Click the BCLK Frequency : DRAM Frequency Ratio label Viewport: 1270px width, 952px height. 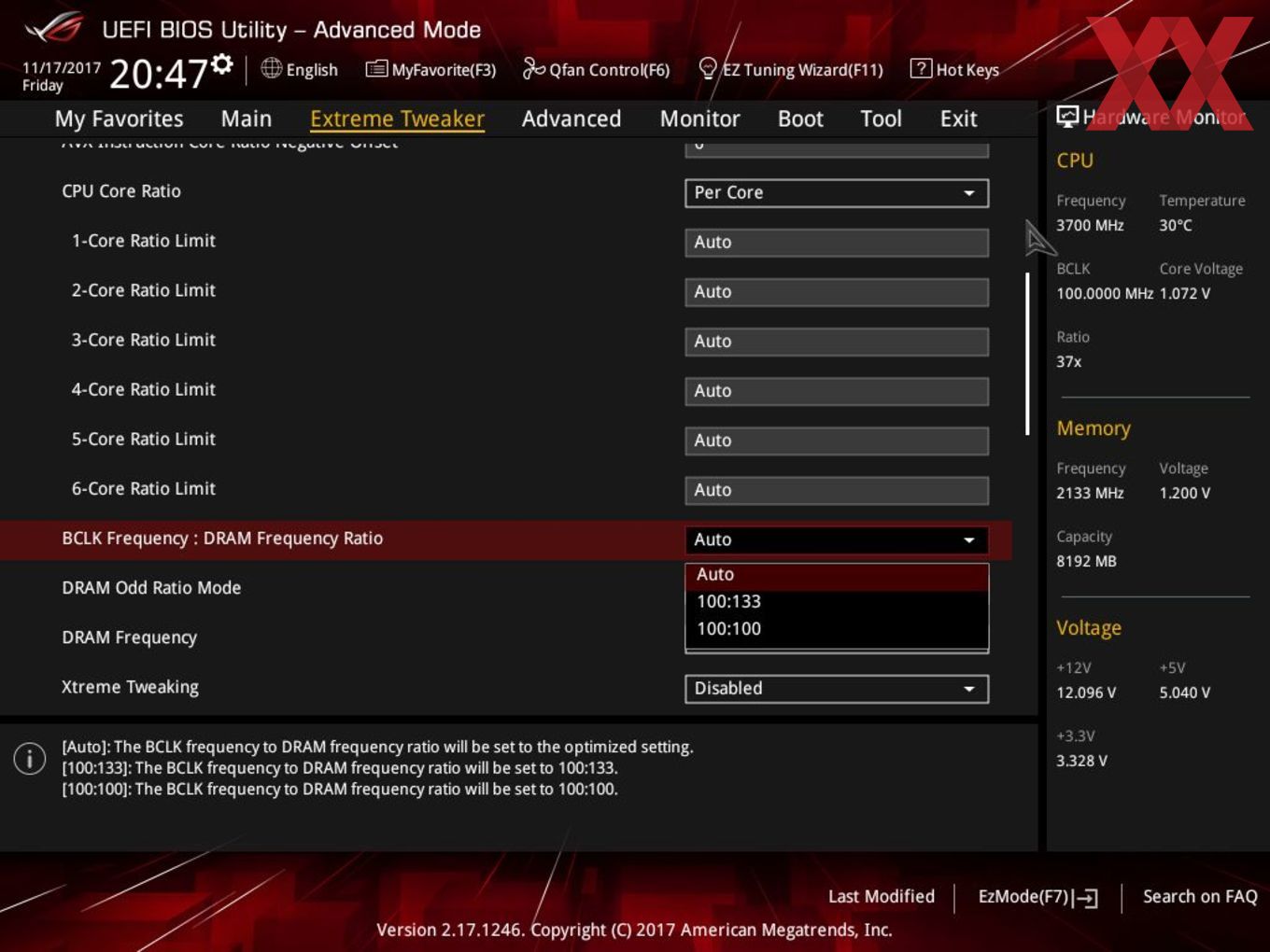(222, 539)
